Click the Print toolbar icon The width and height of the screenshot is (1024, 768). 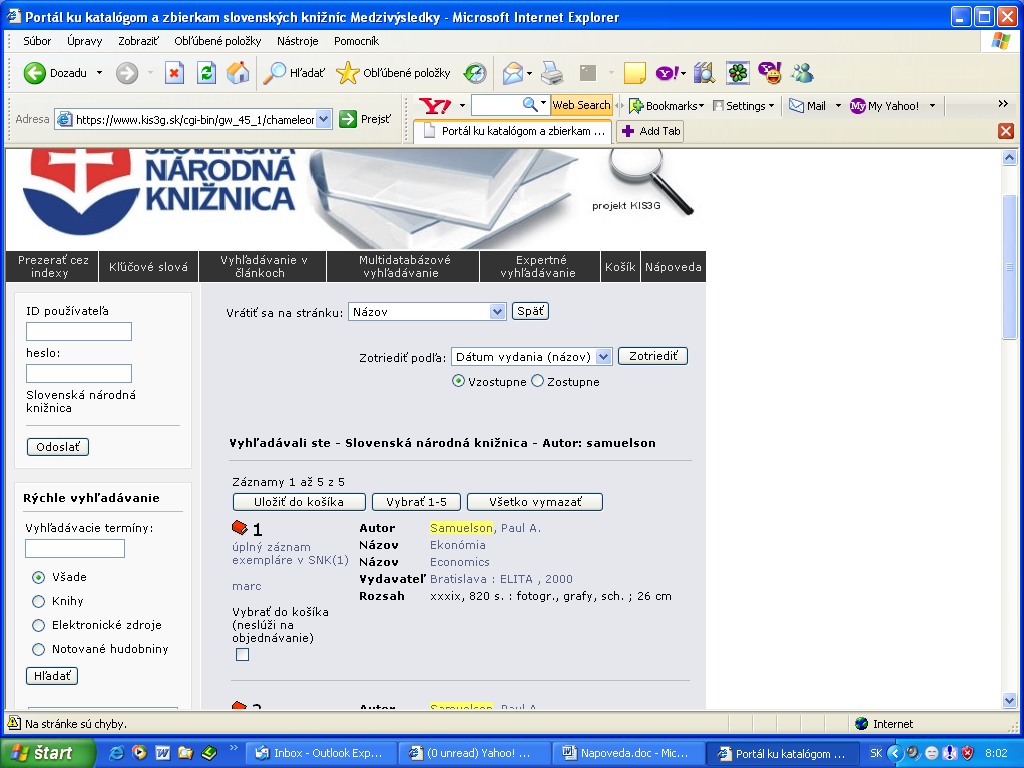tap(552, 73)
